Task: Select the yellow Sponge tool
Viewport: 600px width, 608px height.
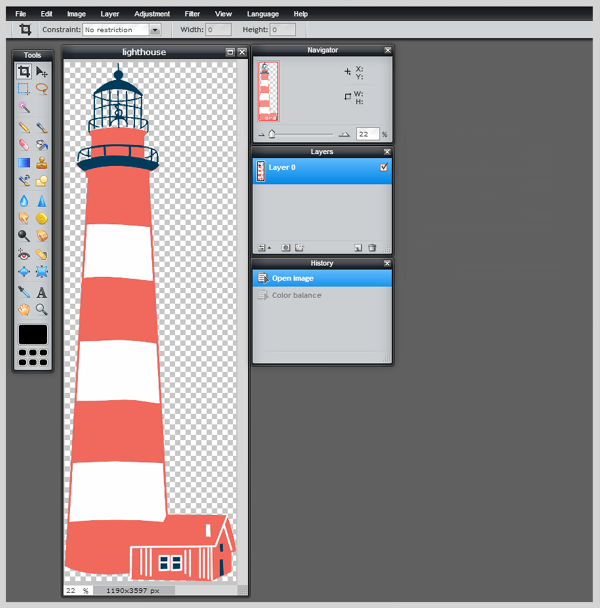Action: [x=41, y=218]
